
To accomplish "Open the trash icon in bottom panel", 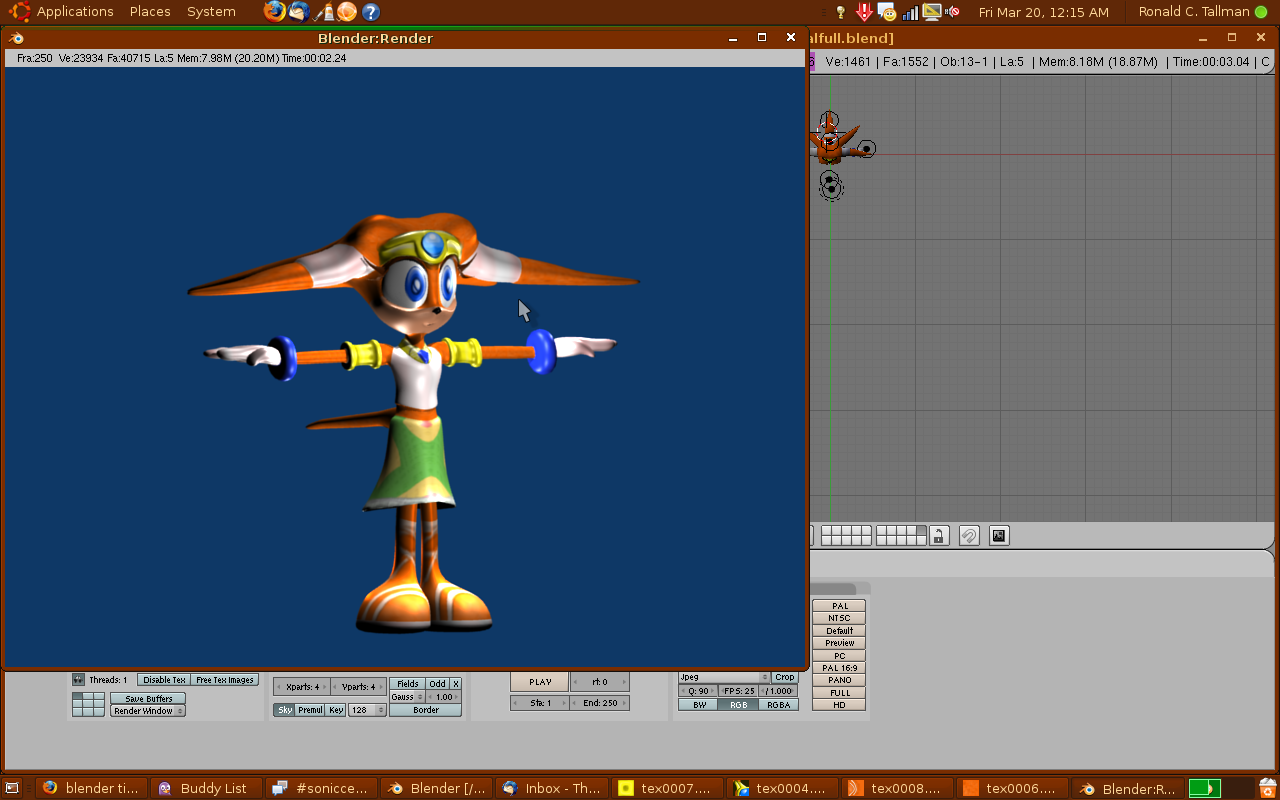I will click(1267, 788).
